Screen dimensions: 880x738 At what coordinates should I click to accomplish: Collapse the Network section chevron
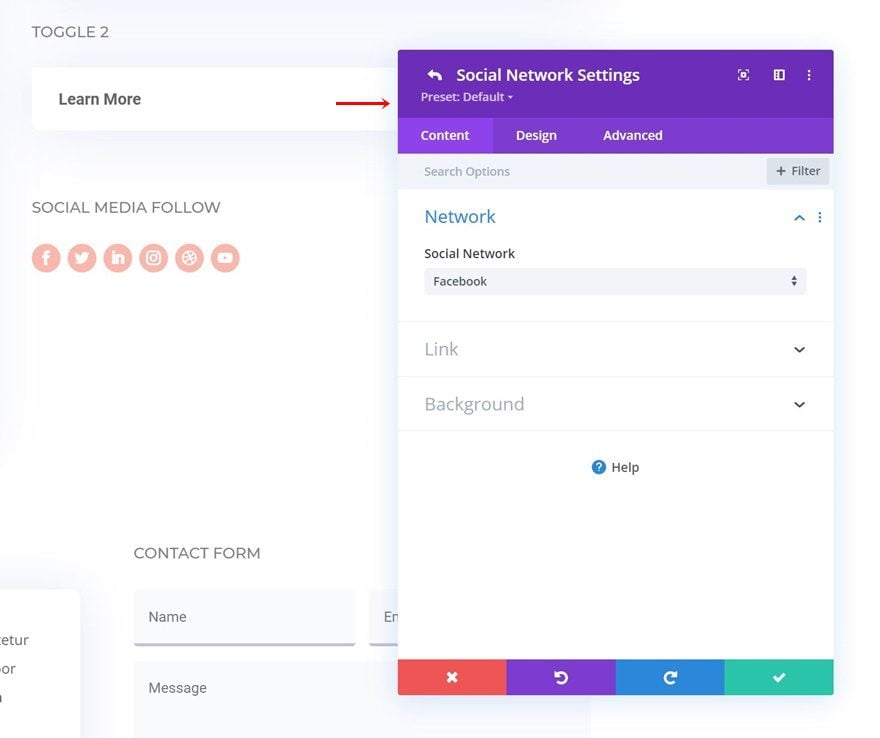pyautogui.click(x=799, y=218)
